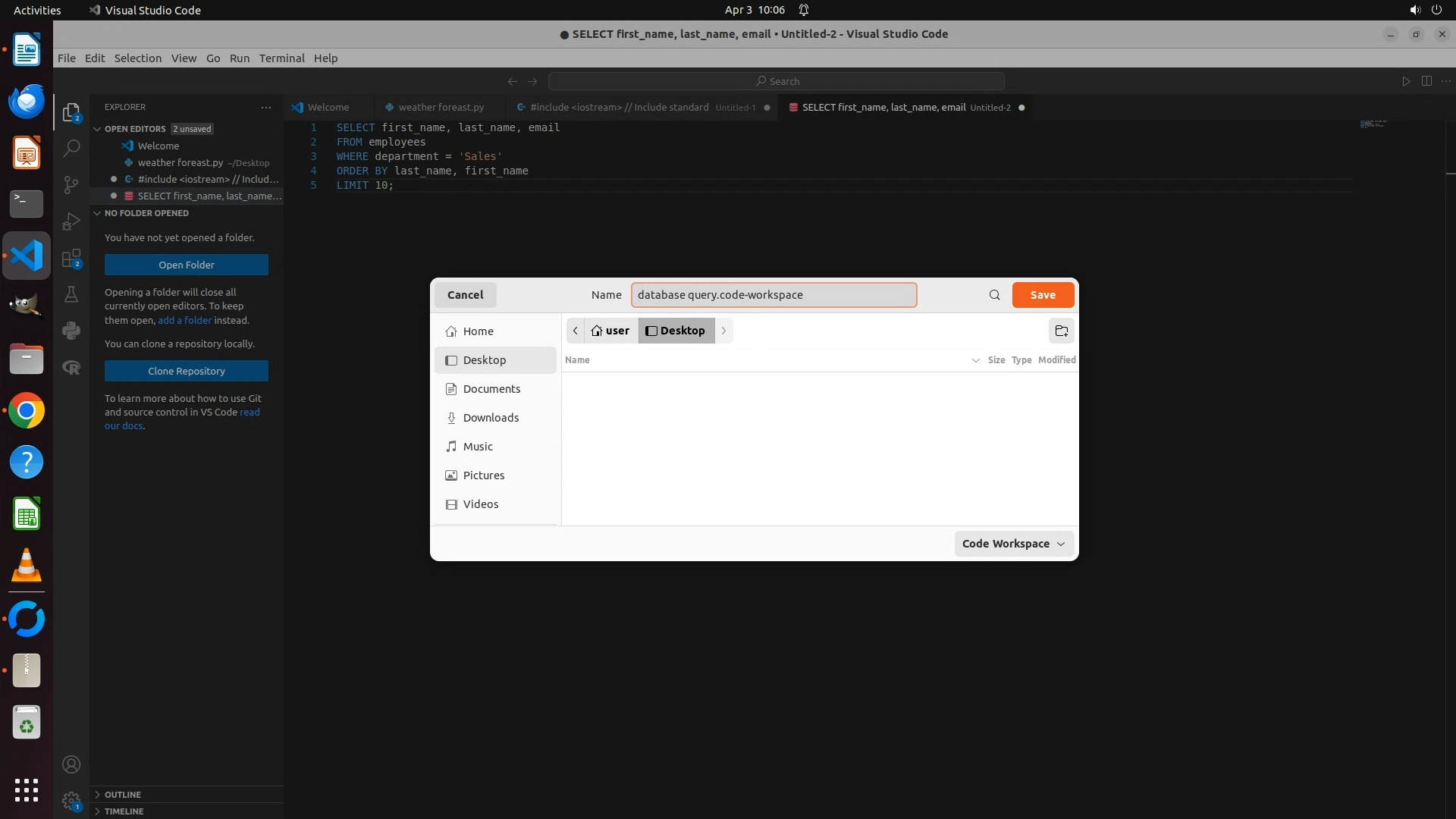Collapse the Open Editors section
This screenshot has width=1456, height=819.
tap(135, 129)
